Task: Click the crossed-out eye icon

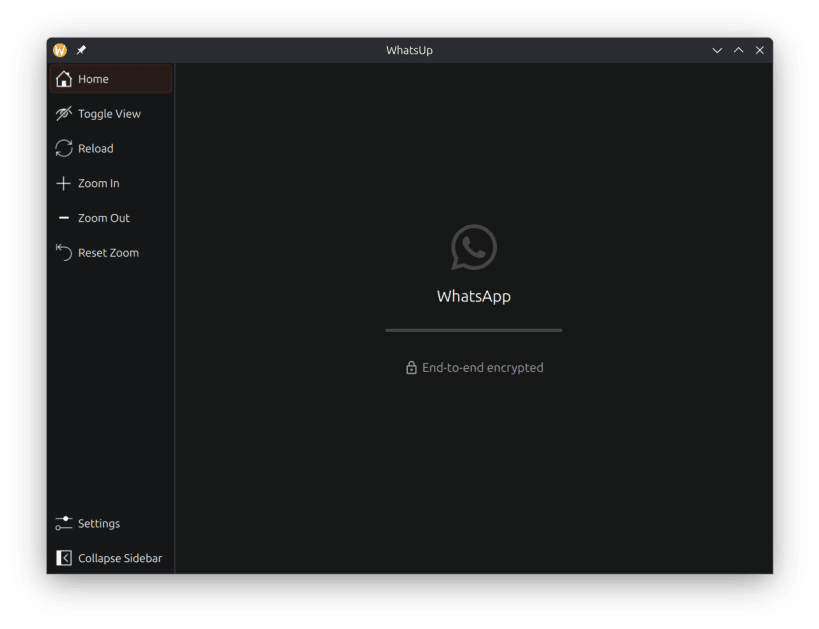Action: tap(64, 113)
